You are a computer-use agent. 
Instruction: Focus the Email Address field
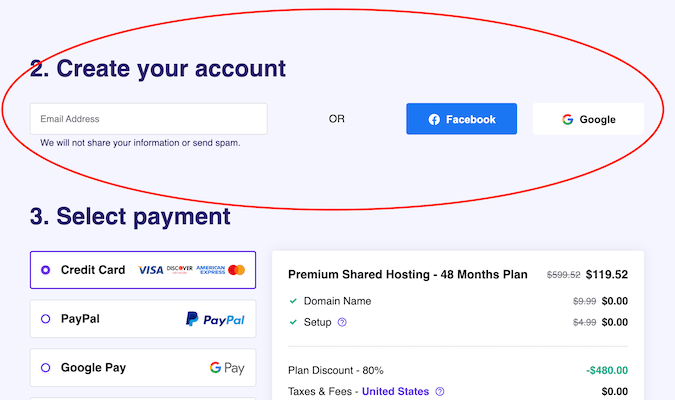(149, 119)
